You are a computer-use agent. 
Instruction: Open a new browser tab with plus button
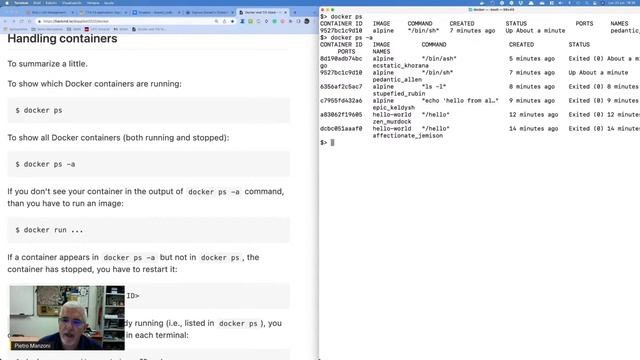(x=295, y=12)
